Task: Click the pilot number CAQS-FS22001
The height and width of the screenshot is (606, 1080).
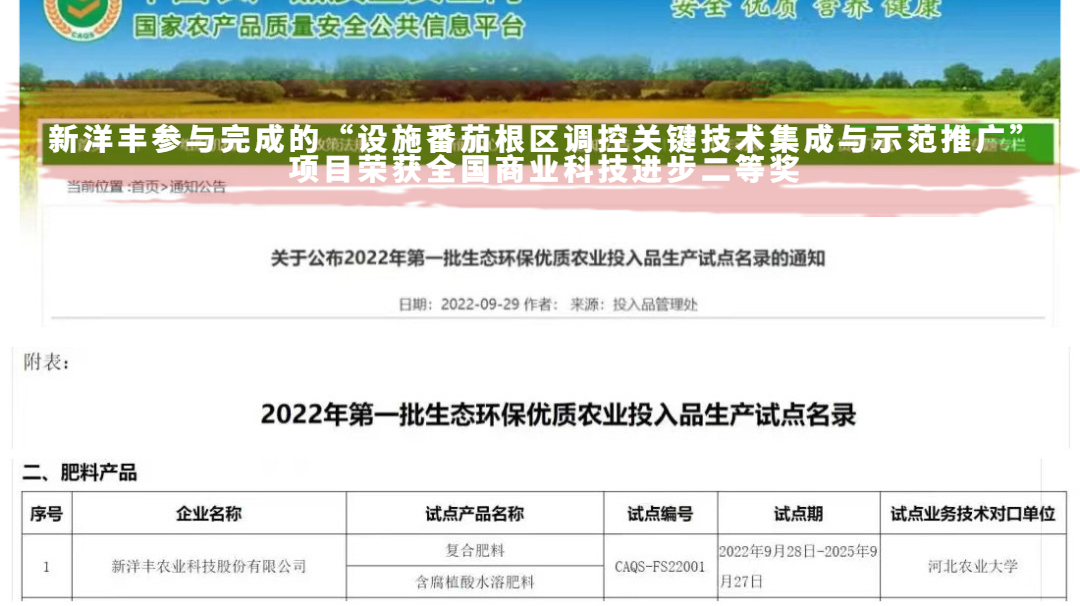Action: pos(660,567)
